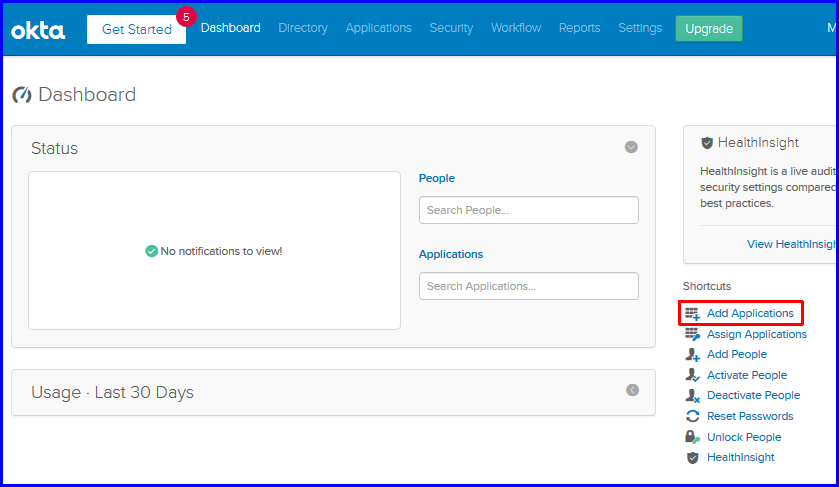Screen dimensions: 839x487
Task: Focus the Search People field
Action: [529, 210]
